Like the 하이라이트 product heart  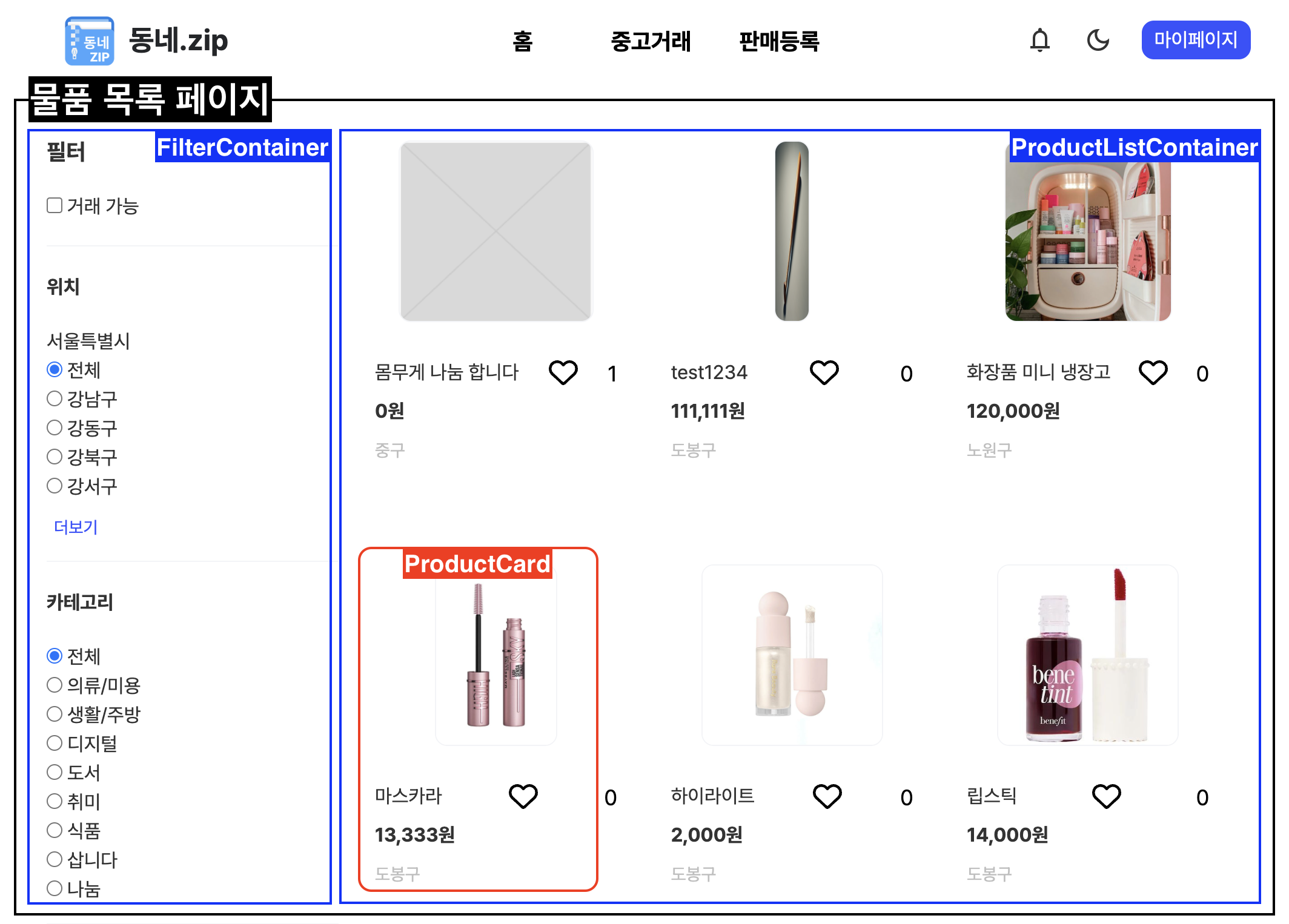coord(827,796)
